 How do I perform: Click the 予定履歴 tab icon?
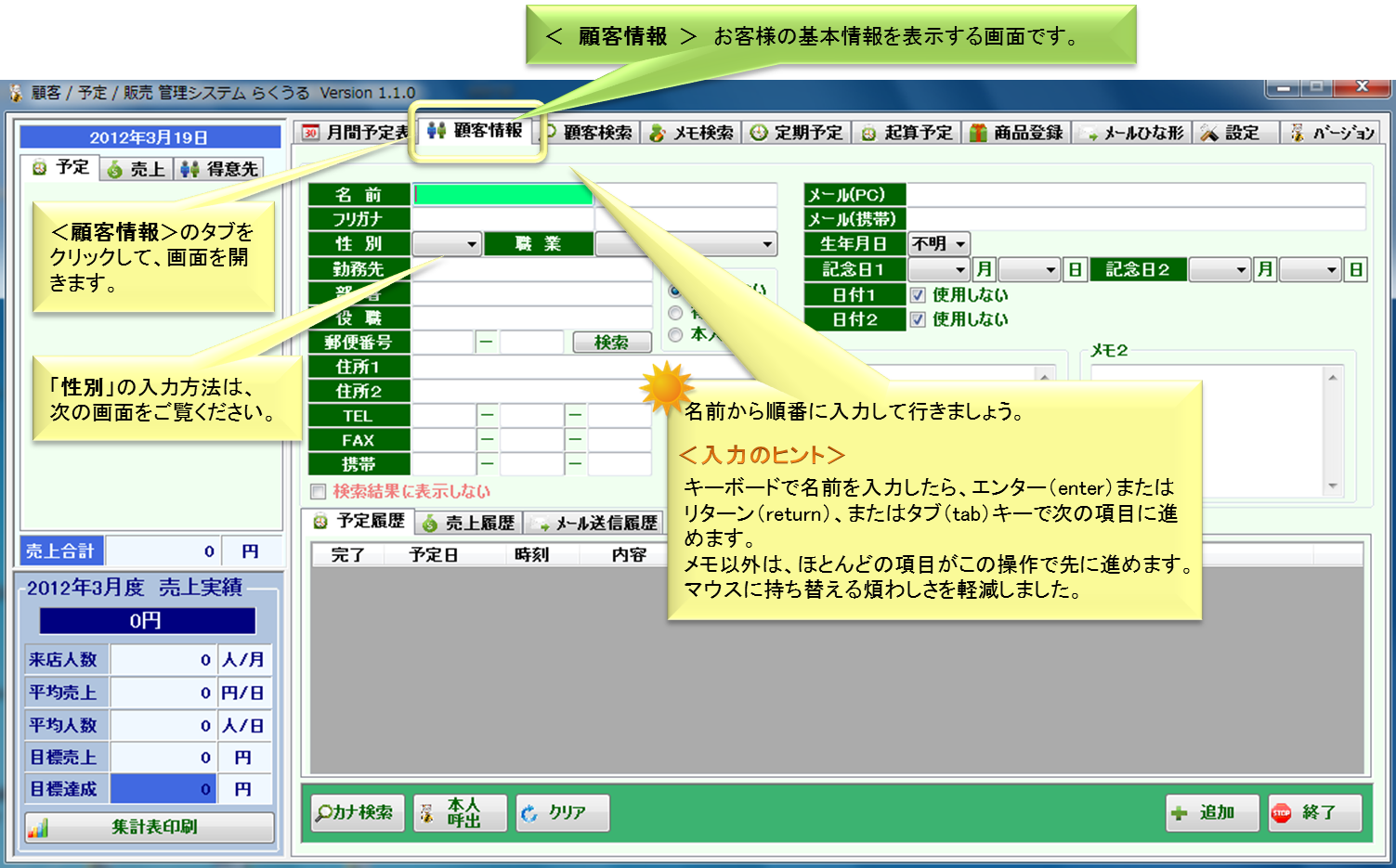(320, 522)
